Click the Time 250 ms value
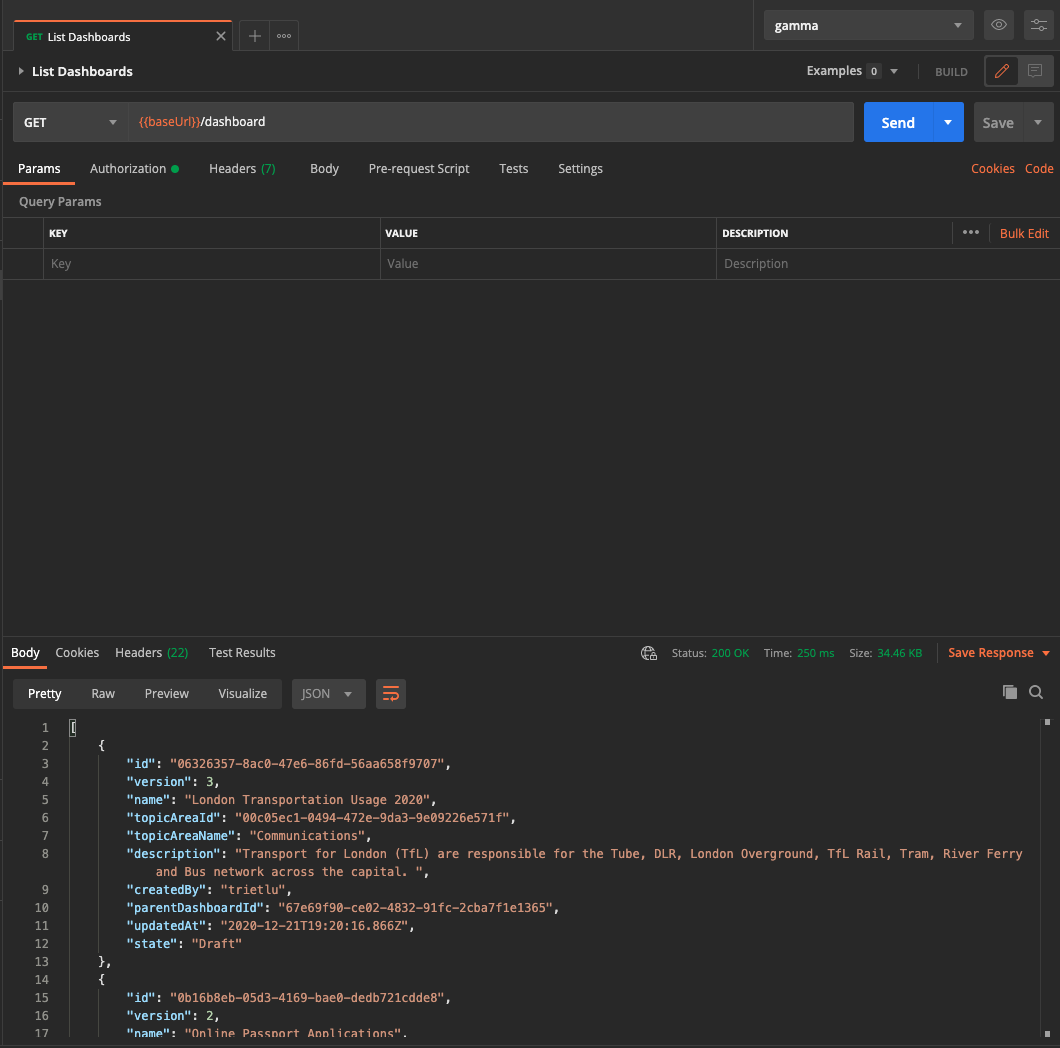 click(815, 653)
